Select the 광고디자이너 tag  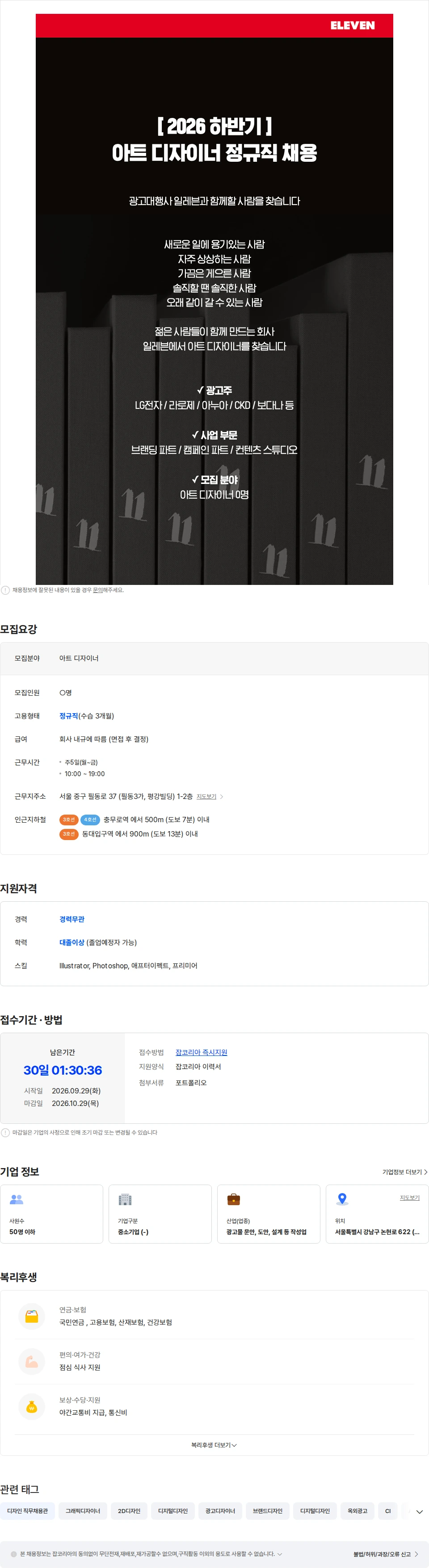(x=220, y=1511)
